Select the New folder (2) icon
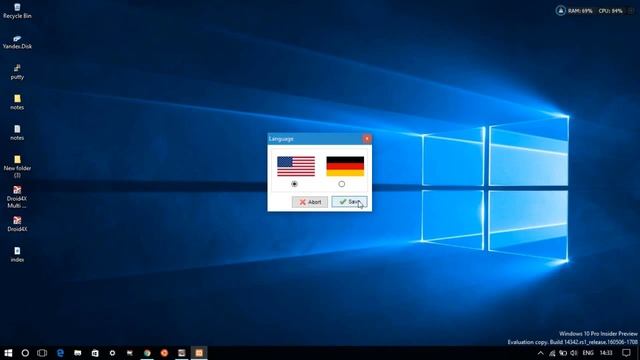The image size is (640, 360). click(17, 167)
